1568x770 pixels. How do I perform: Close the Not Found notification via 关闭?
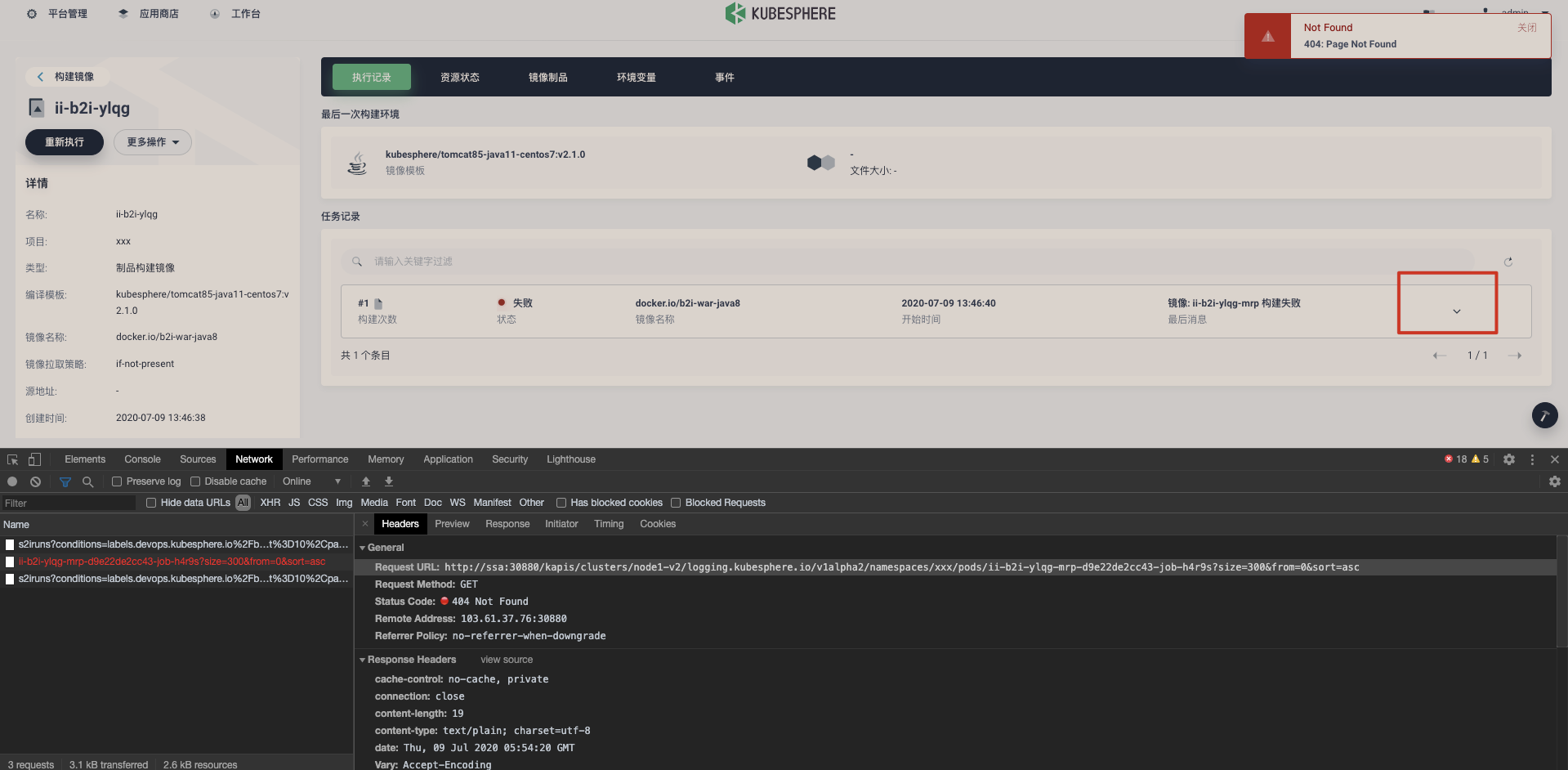point(1525,27)
